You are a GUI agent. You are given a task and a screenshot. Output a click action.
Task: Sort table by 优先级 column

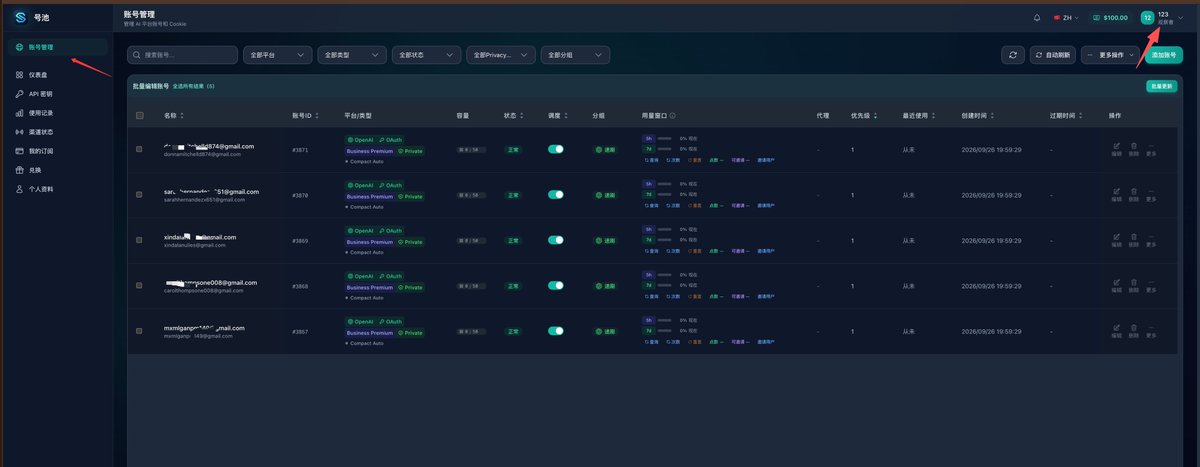click(x=864, y=116)
